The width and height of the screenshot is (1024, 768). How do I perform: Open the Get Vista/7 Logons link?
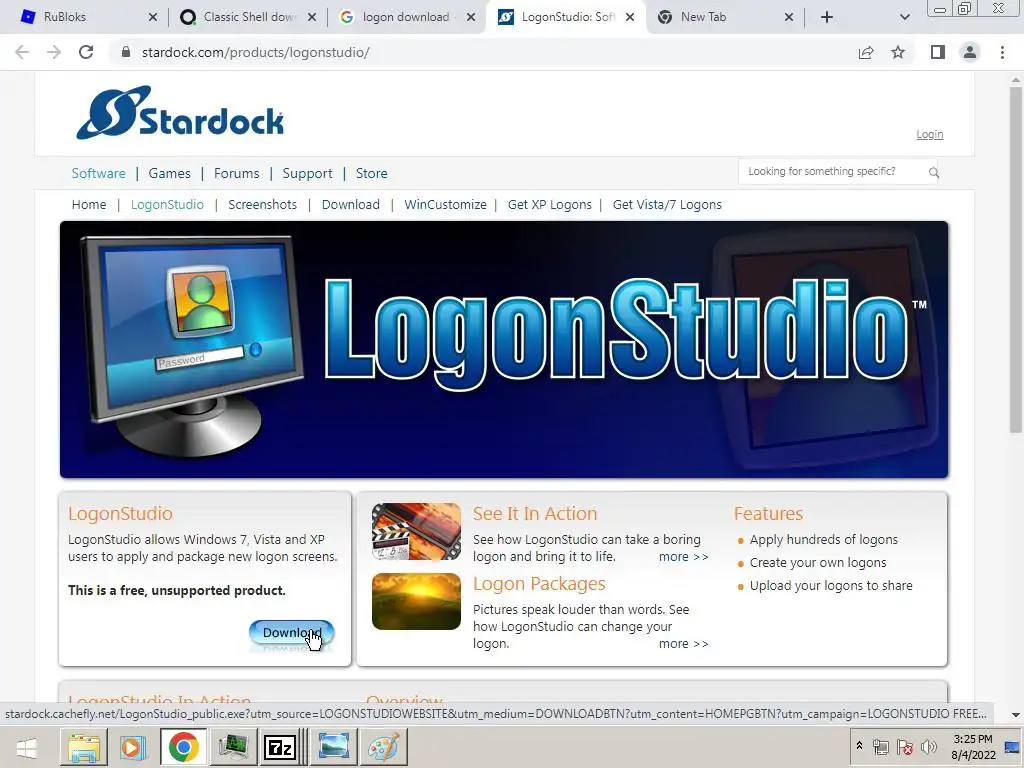tap(667, 204)
